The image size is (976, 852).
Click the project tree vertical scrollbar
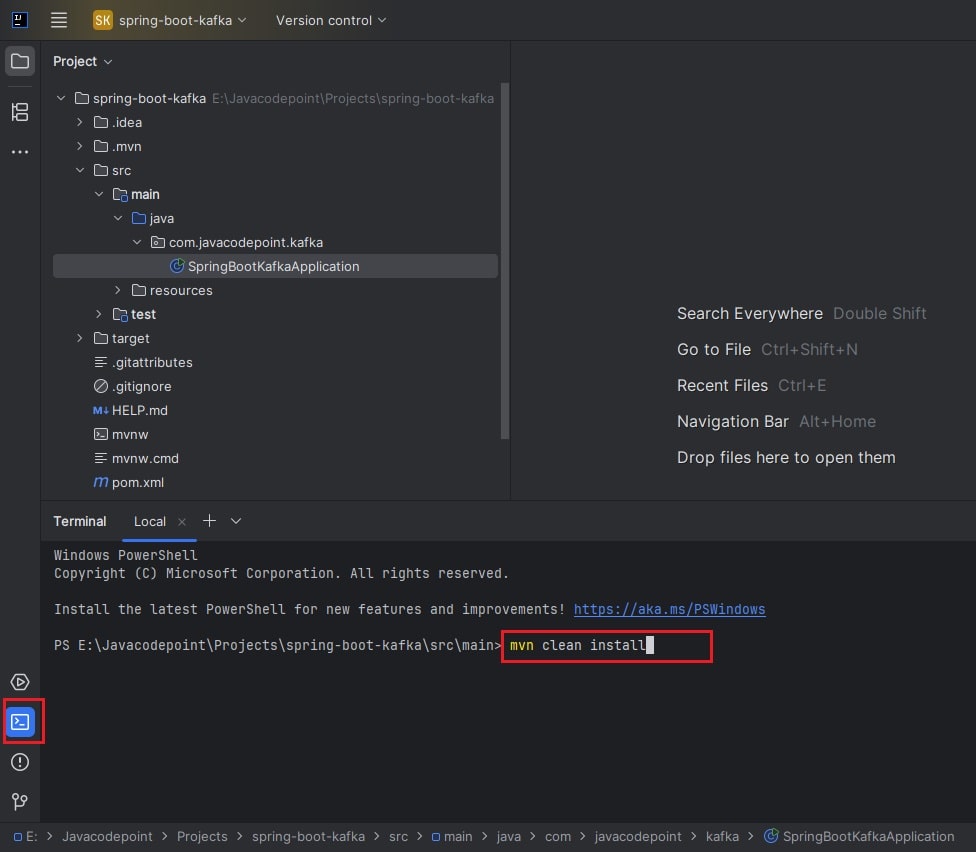[x=505, y=260]
